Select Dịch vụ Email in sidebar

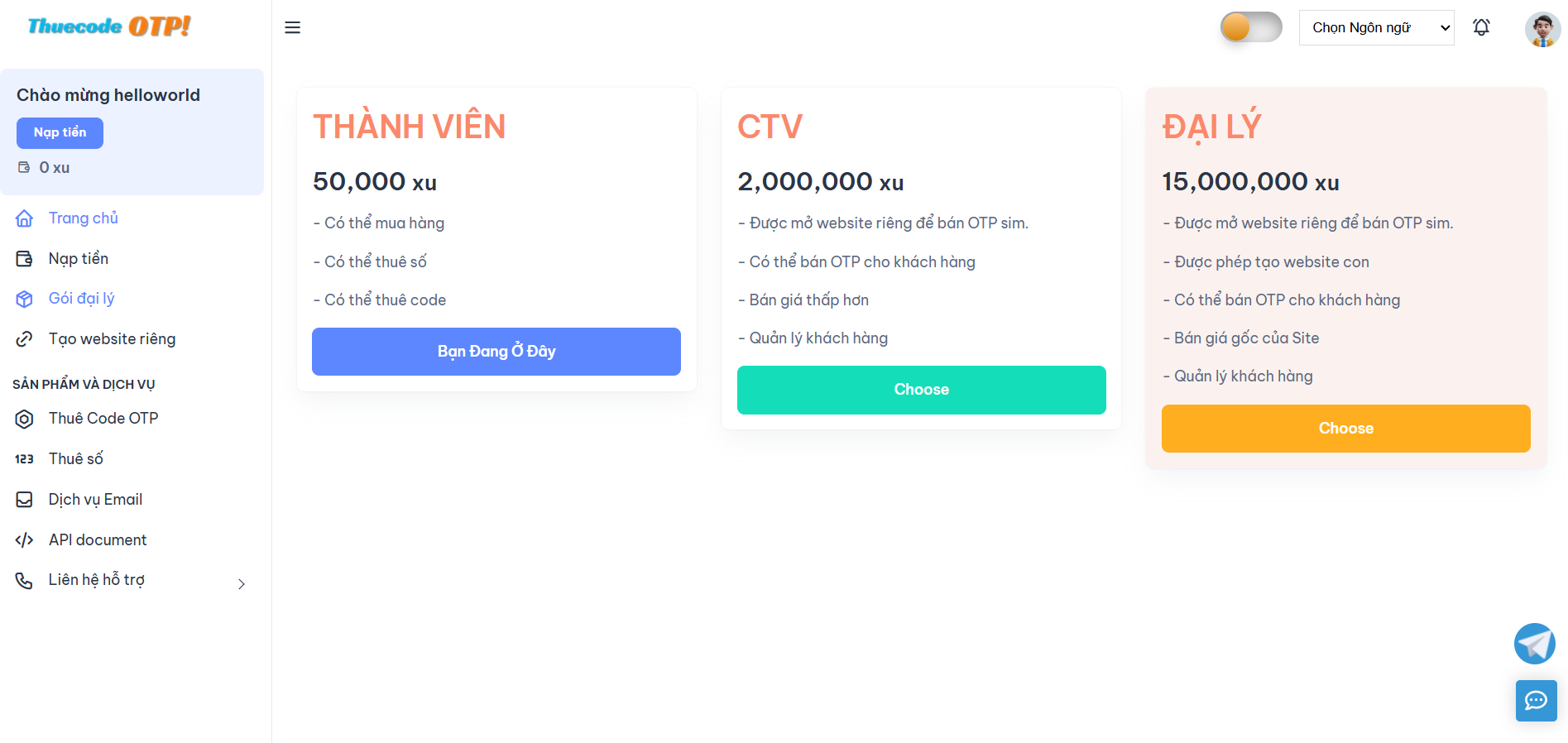pos(95,500)
